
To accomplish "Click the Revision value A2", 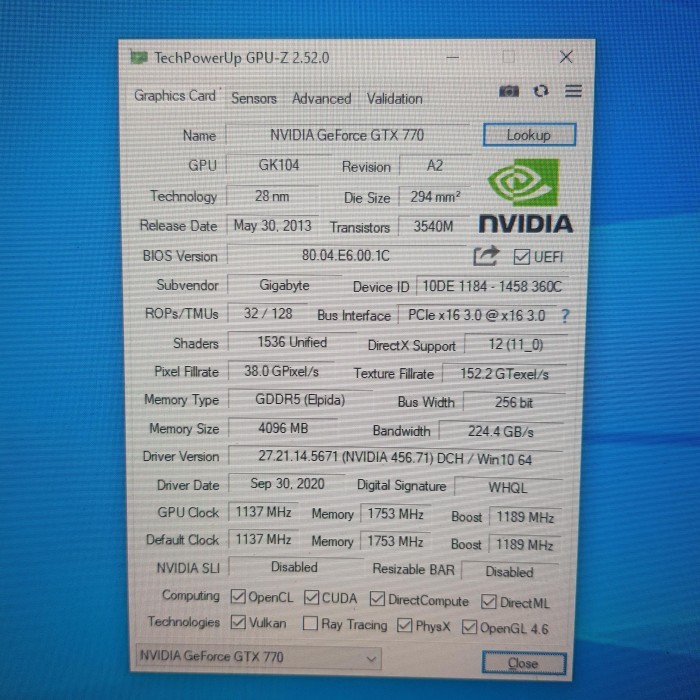I will (435, 166).
